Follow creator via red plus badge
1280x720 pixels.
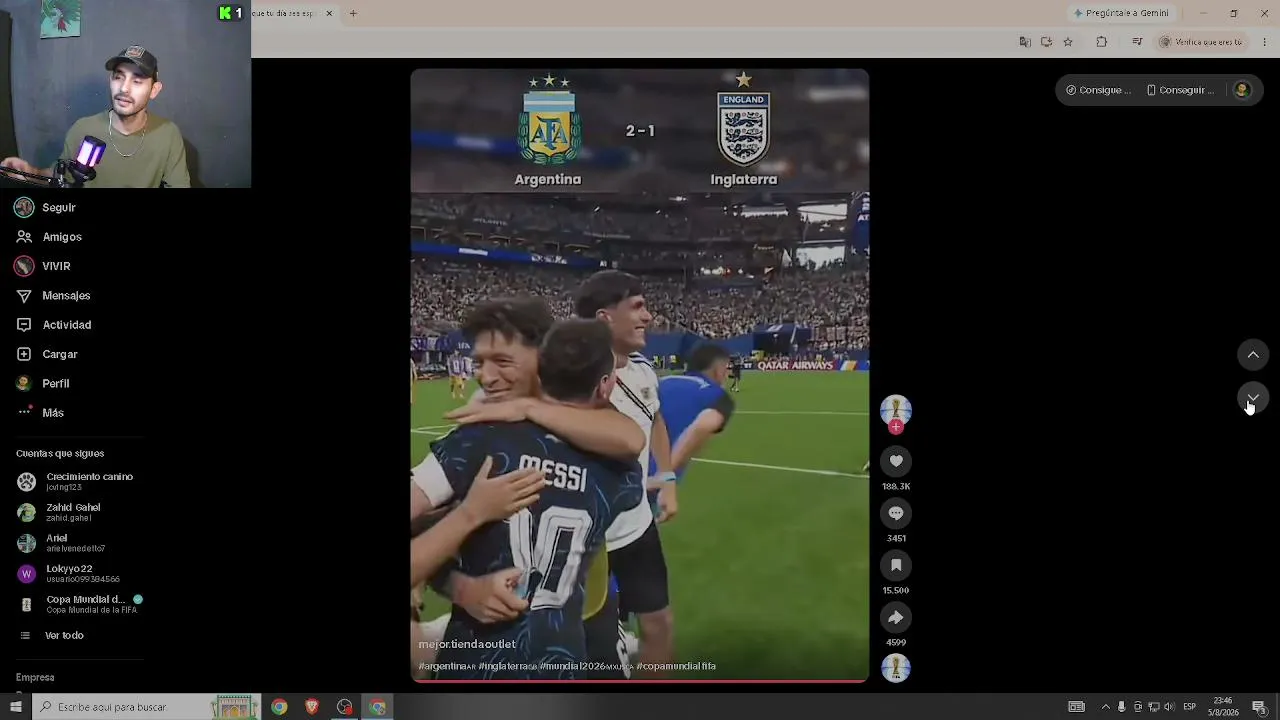click(x=896, y=427)
